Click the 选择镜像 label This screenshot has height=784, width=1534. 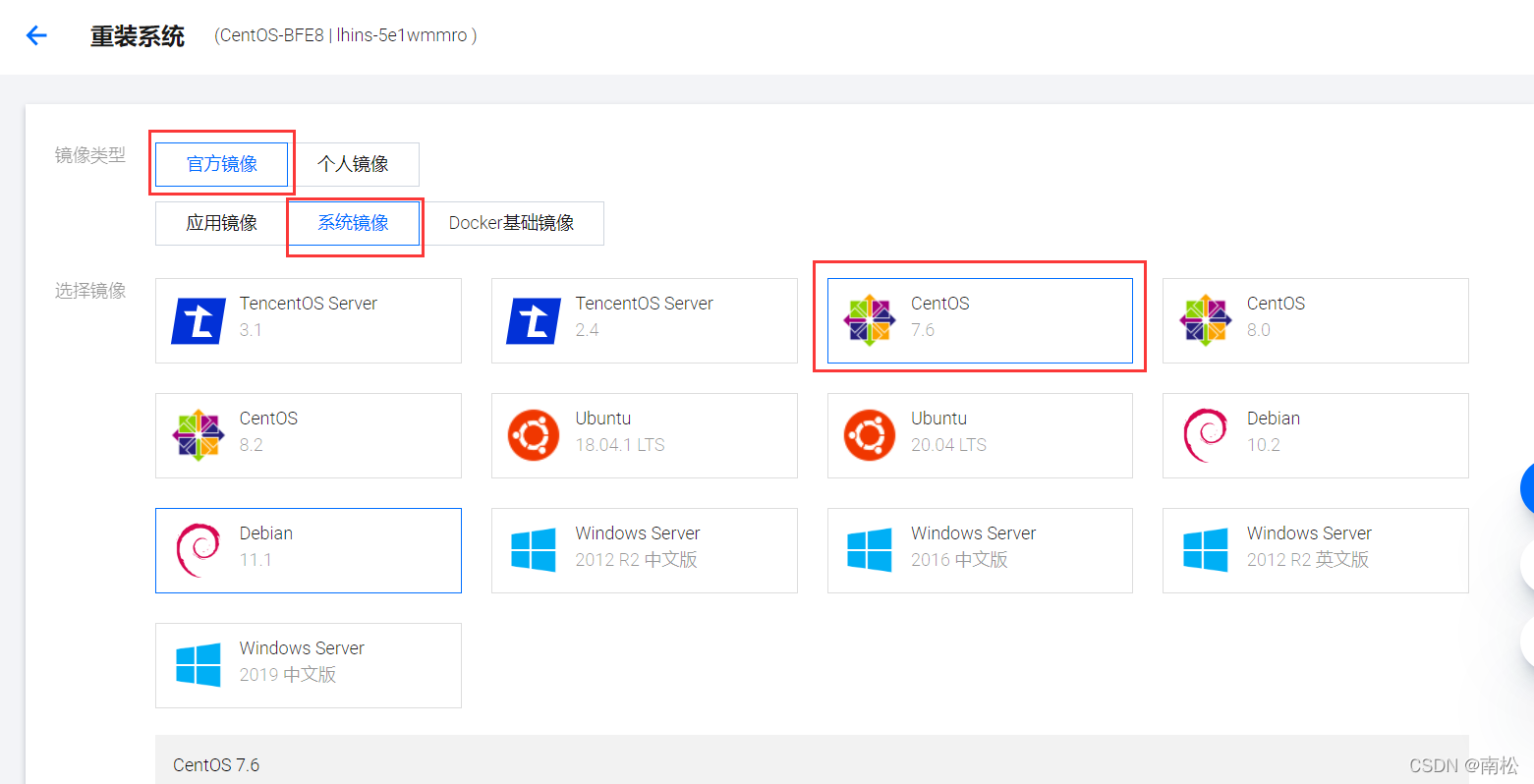[x=90, y=291]
